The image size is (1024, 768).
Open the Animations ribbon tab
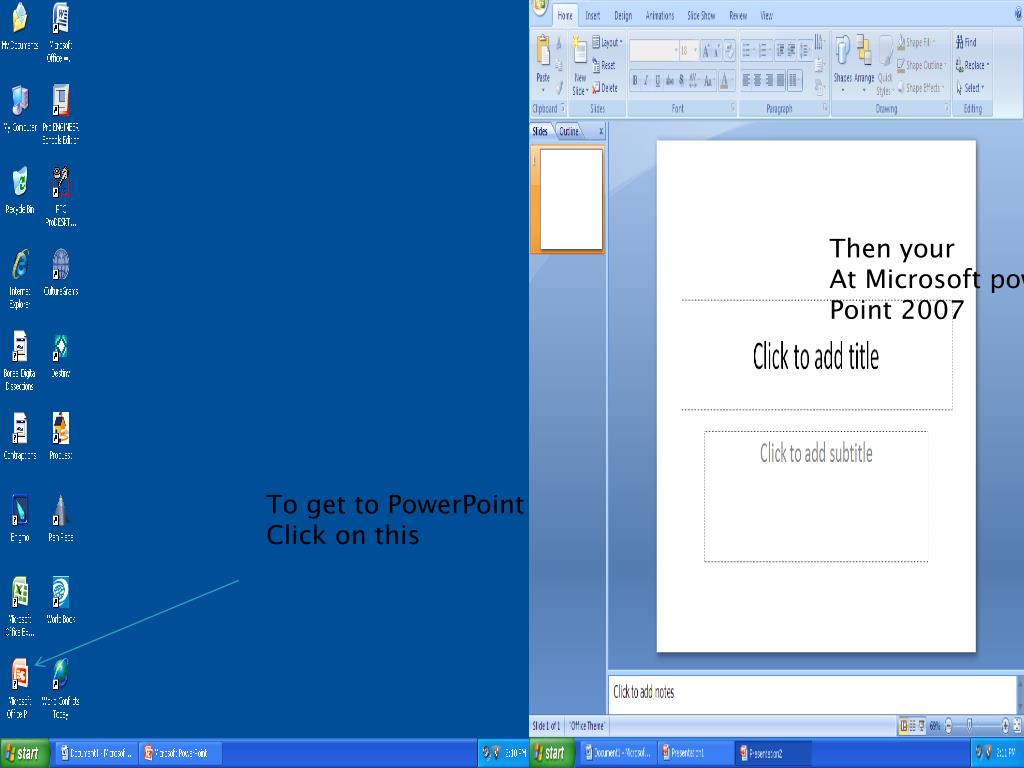(x=659, y=16)
